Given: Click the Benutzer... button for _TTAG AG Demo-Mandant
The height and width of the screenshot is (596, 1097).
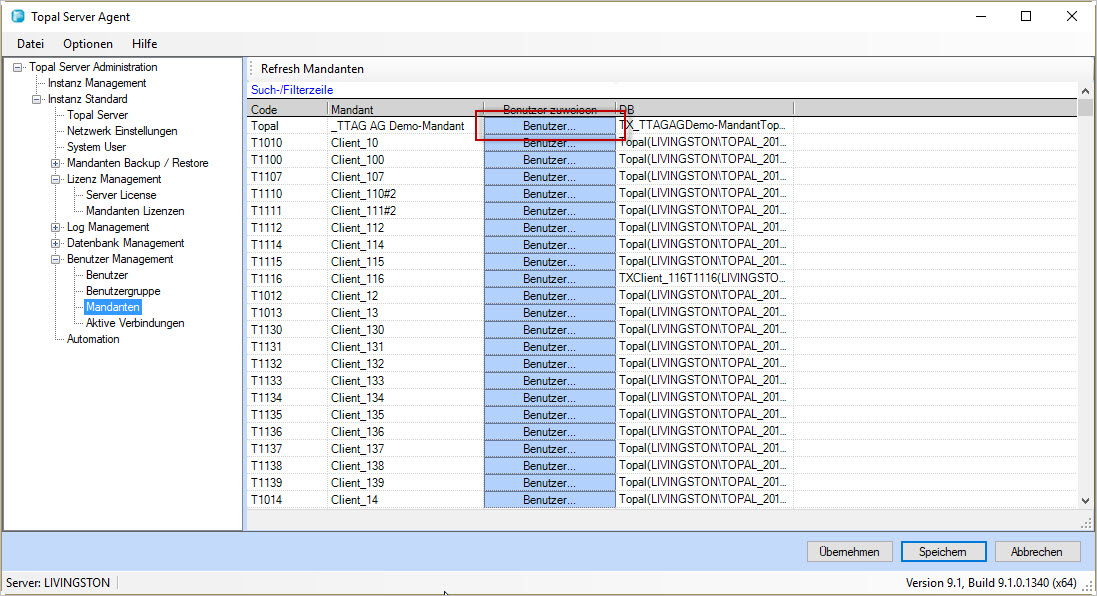Looking at the screenshot, I should tap(549, 126).
